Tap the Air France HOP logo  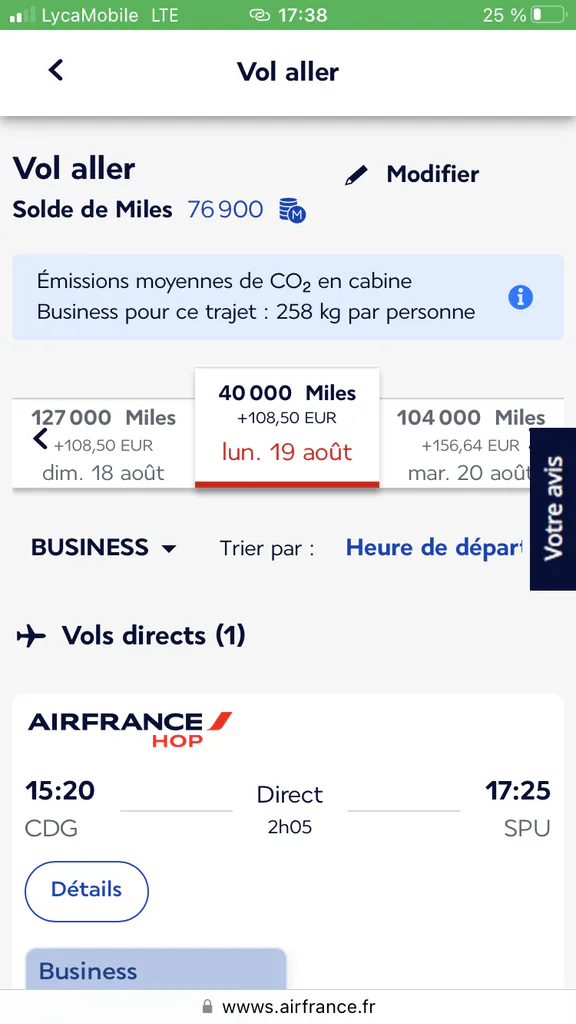130,729
